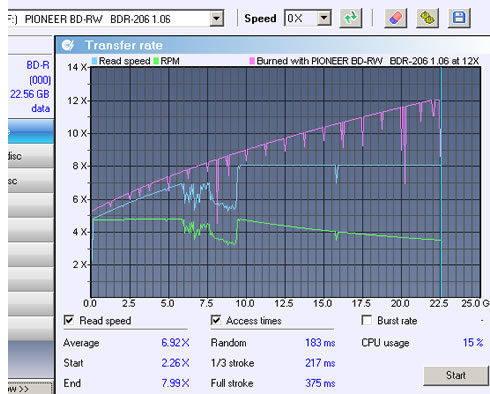Viewport: 490px width, 394px height.
Task: Click the yellow copy discs icon
Action: point(427,18)
